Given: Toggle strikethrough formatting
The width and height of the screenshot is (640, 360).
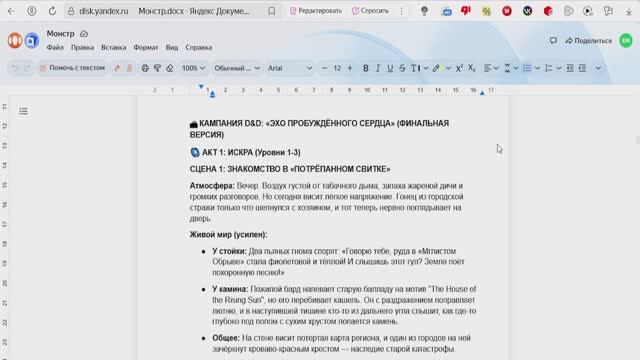Looking at the screenshot, I should [x=402, y=68].
